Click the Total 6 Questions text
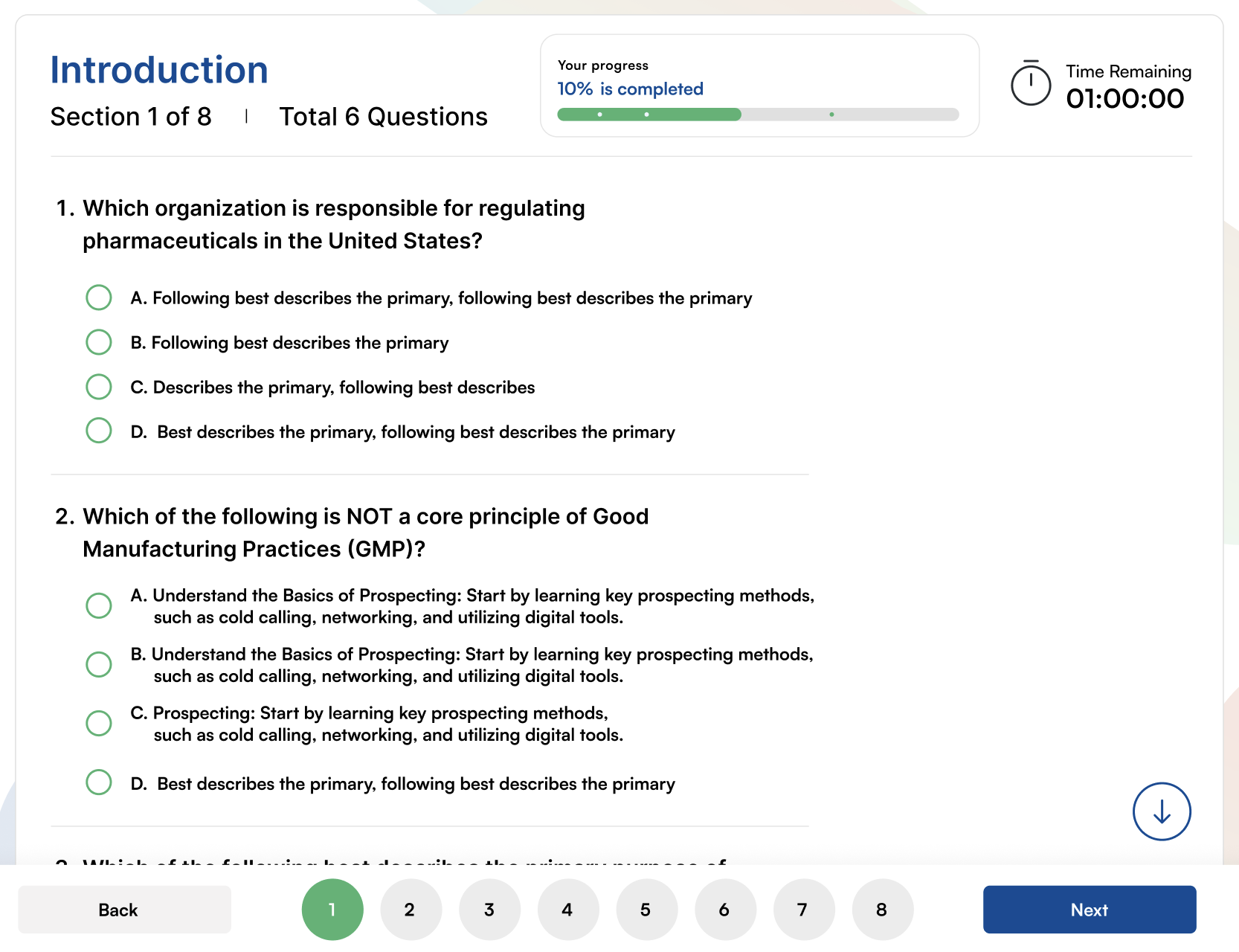Image resolution: width=1239 pixels, height=952 pixels. pos(384,117)
